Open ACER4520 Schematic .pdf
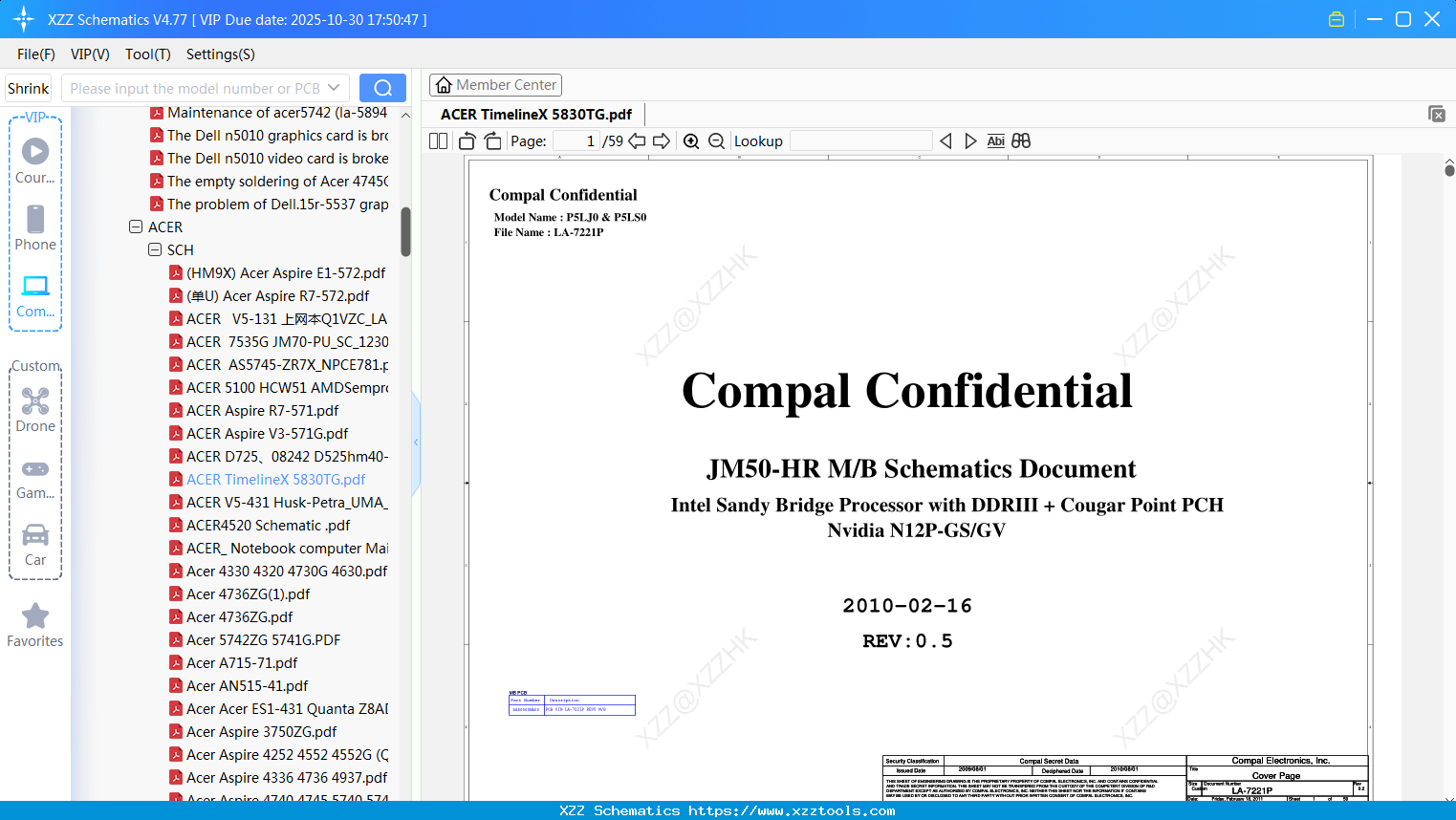1456x820 pixels. tap(268, 526)
